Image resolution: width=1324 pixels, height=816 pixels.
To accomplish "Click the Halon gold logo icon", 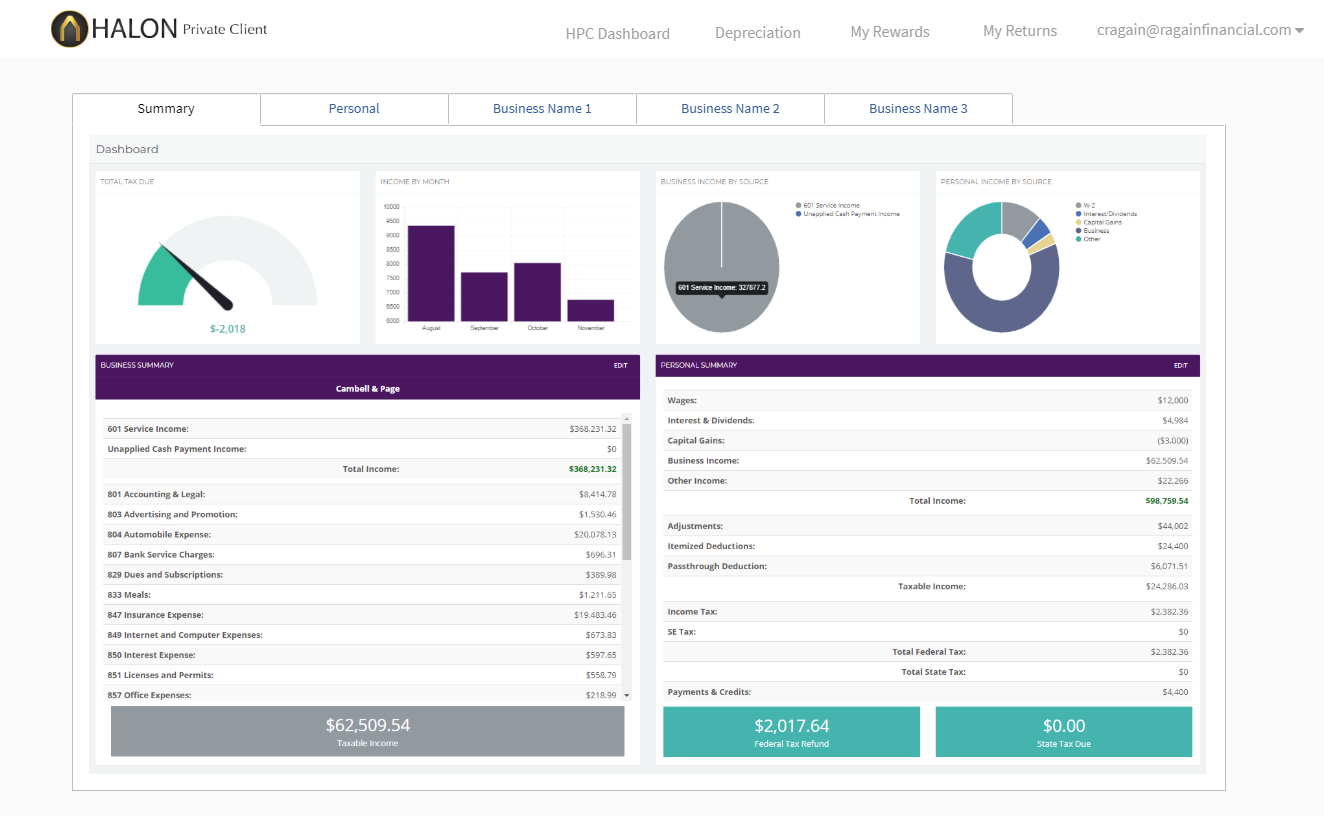I will coord(69,29).
